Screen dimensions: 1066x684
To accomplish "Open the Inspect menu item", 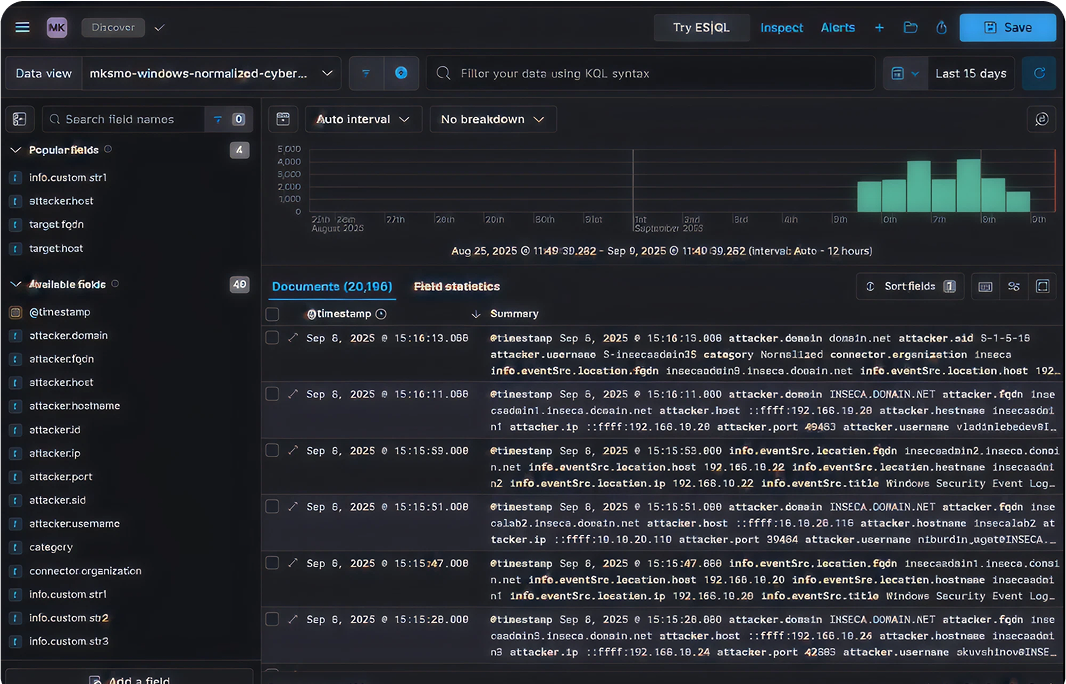I will (x=781, y=27).
